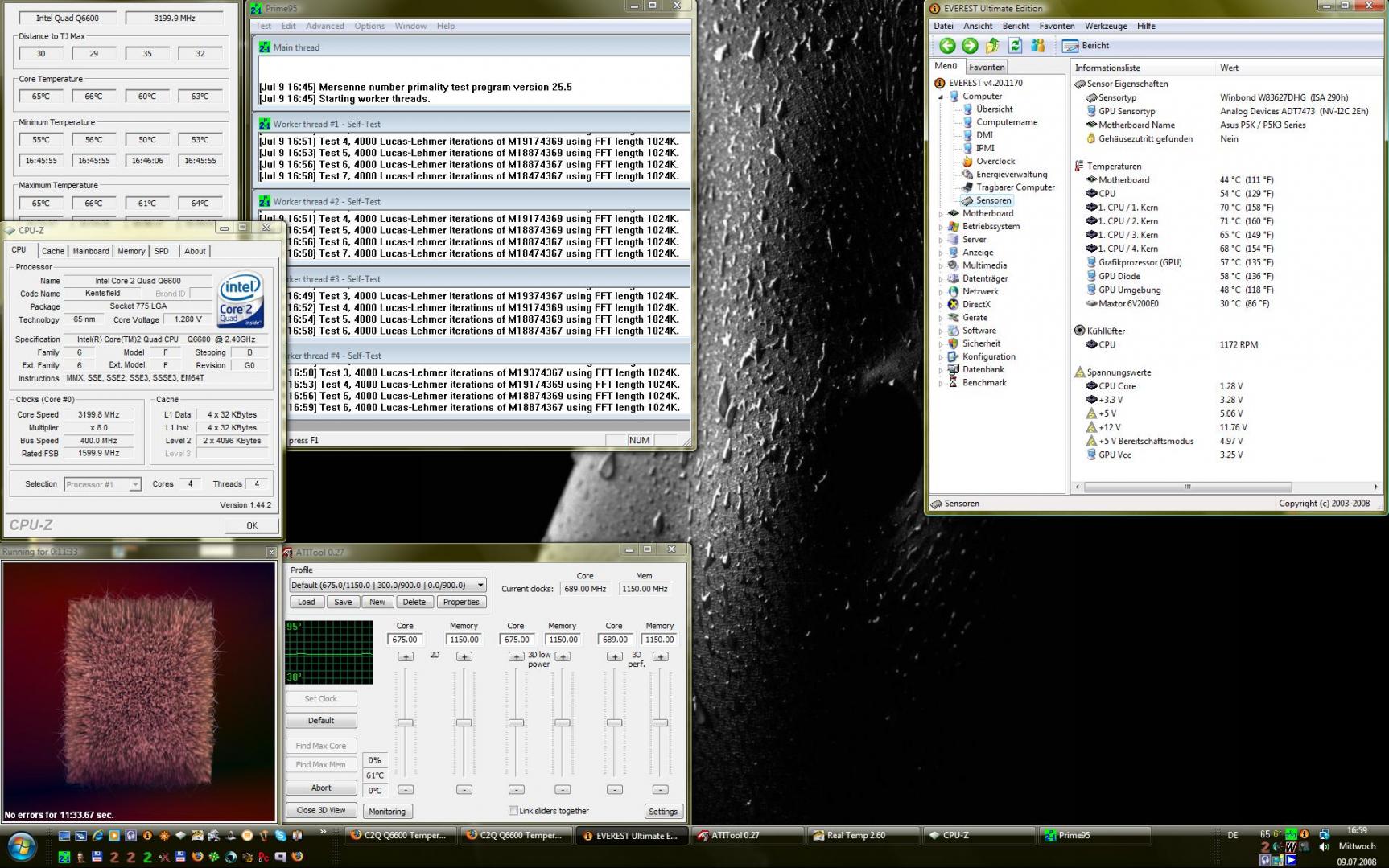Click the Main thread header icon in Prime95
1389x868 pixels.
pos(265,47)
